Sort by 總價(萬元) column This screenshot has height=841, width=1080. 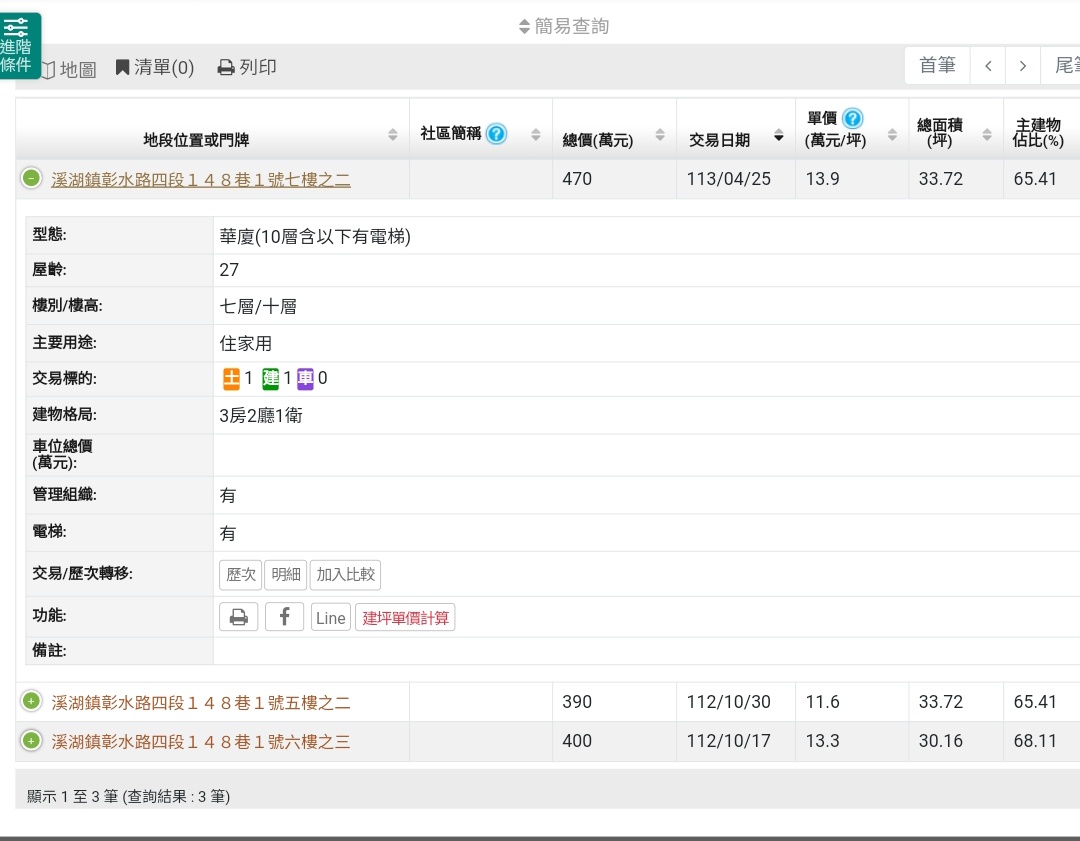612,139
